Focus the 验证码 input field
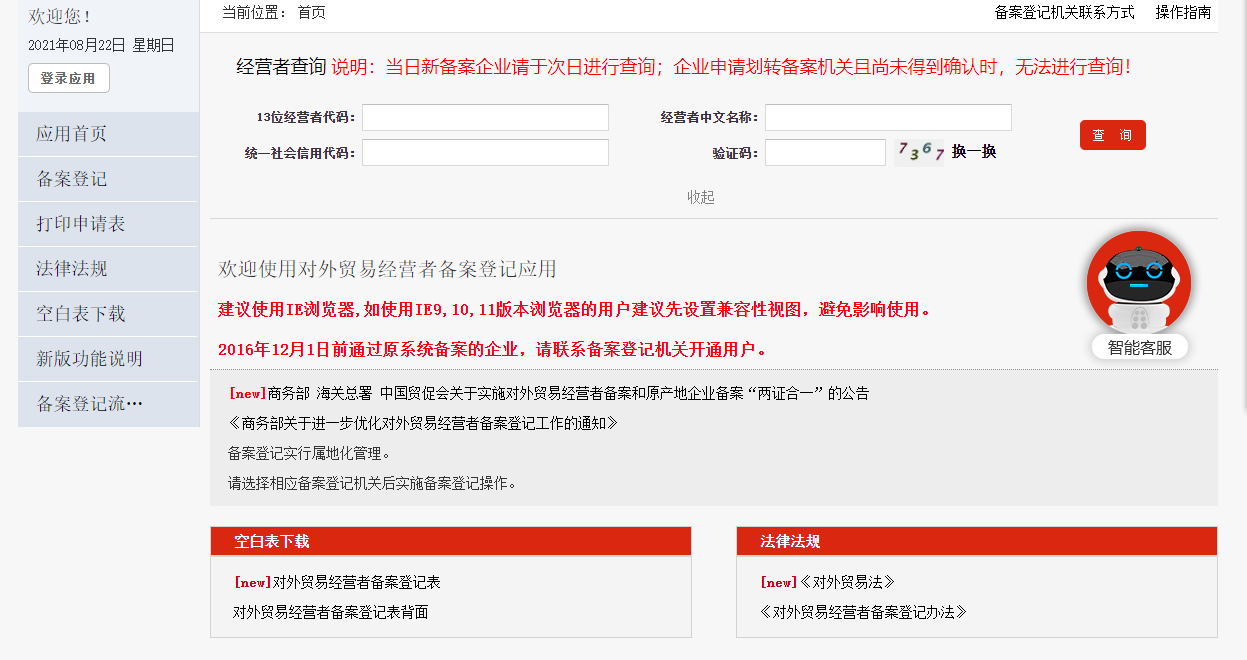1247x660 pixels. click(x=825, y=153)
